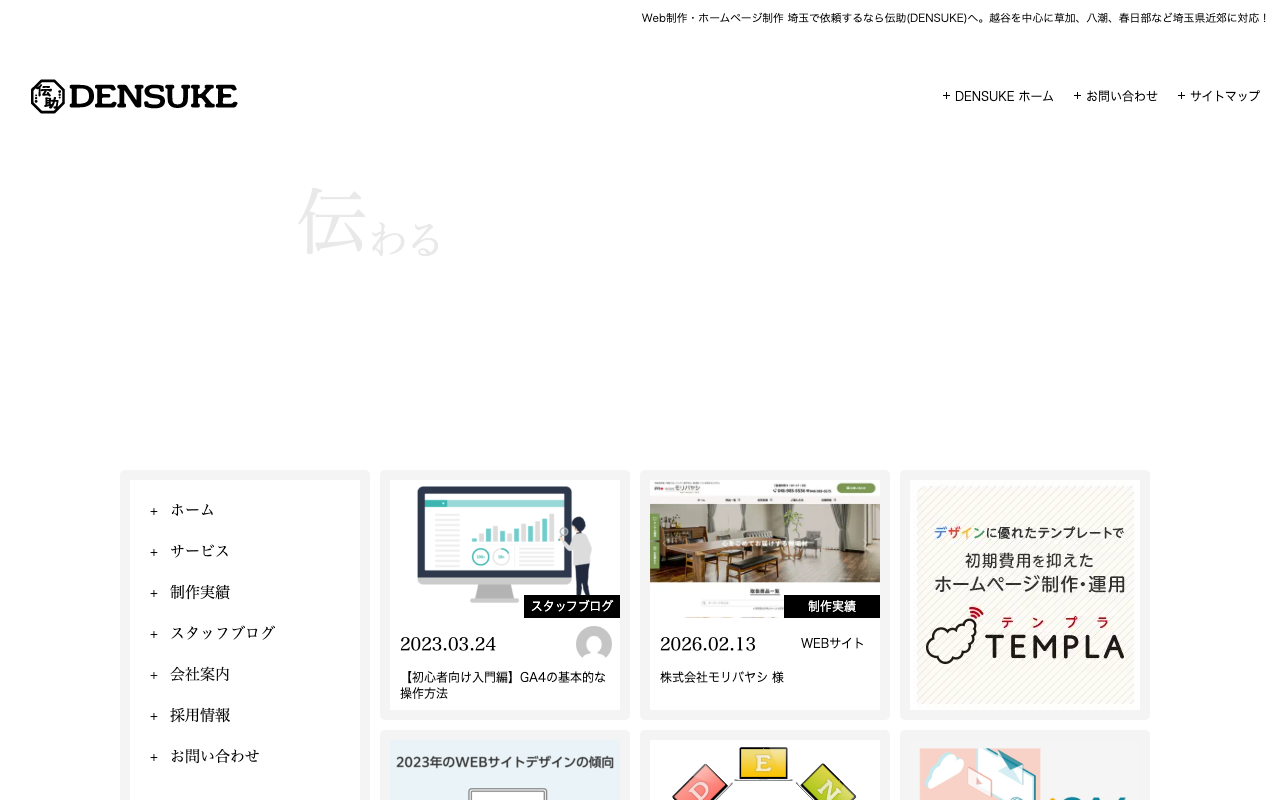Image resolution: width=1280 pixels, height=800 pixels.
Task: Click the Web制作 埼玉 tagline text at top
Action: click(955, 18)
